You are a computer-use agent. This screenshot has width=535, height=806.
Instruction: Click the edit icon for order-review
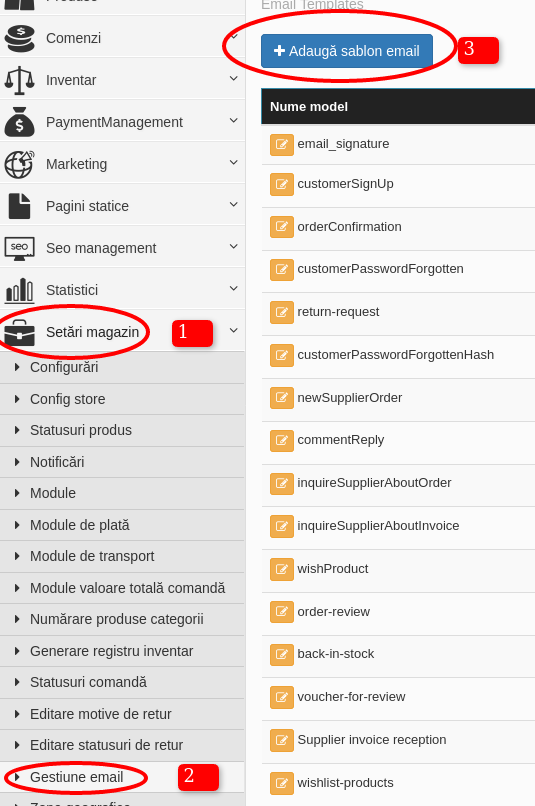(282, 612)
